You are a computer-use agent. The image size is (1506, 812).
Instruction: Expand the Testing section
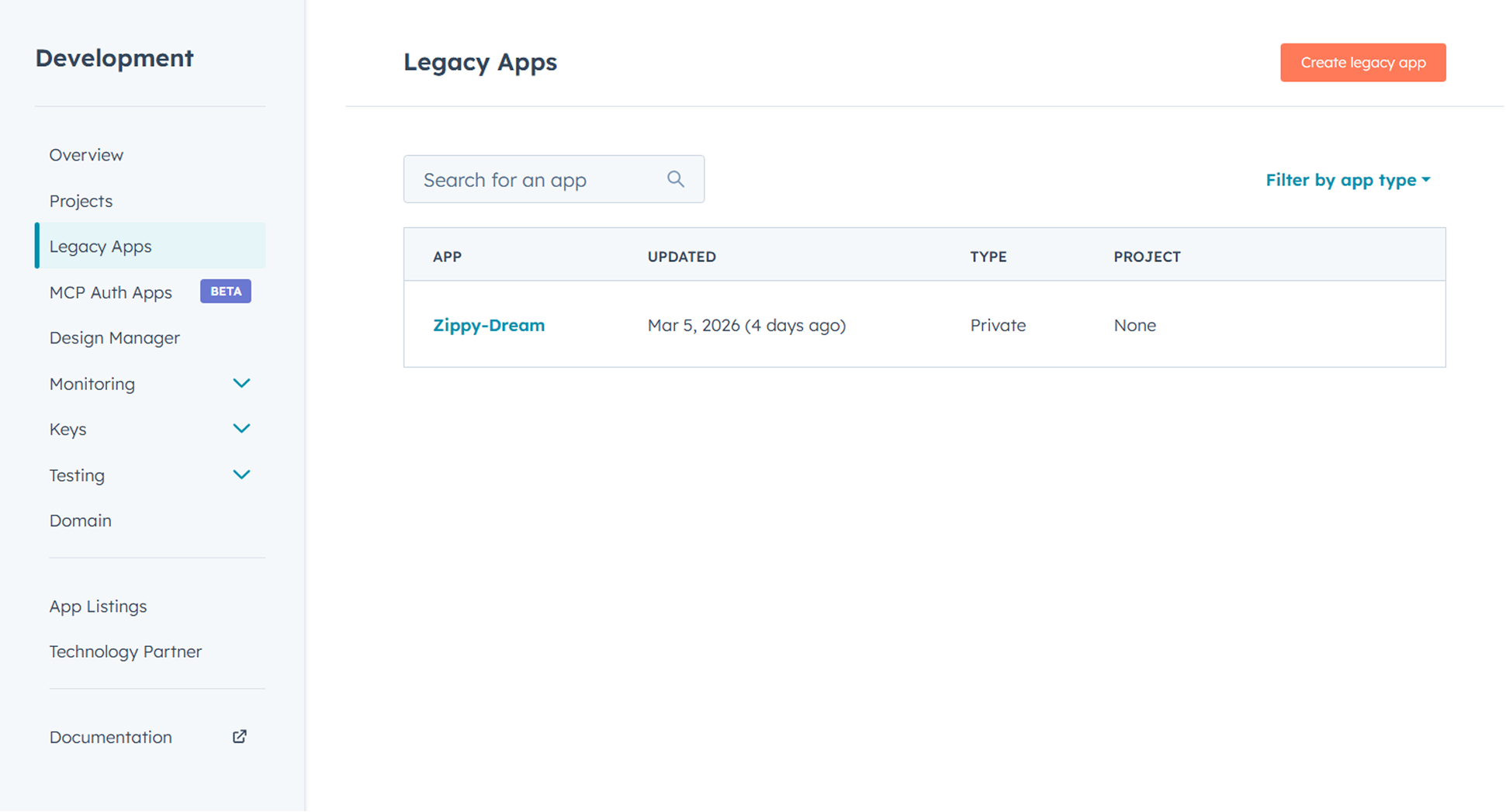click(x=241, y=474)
